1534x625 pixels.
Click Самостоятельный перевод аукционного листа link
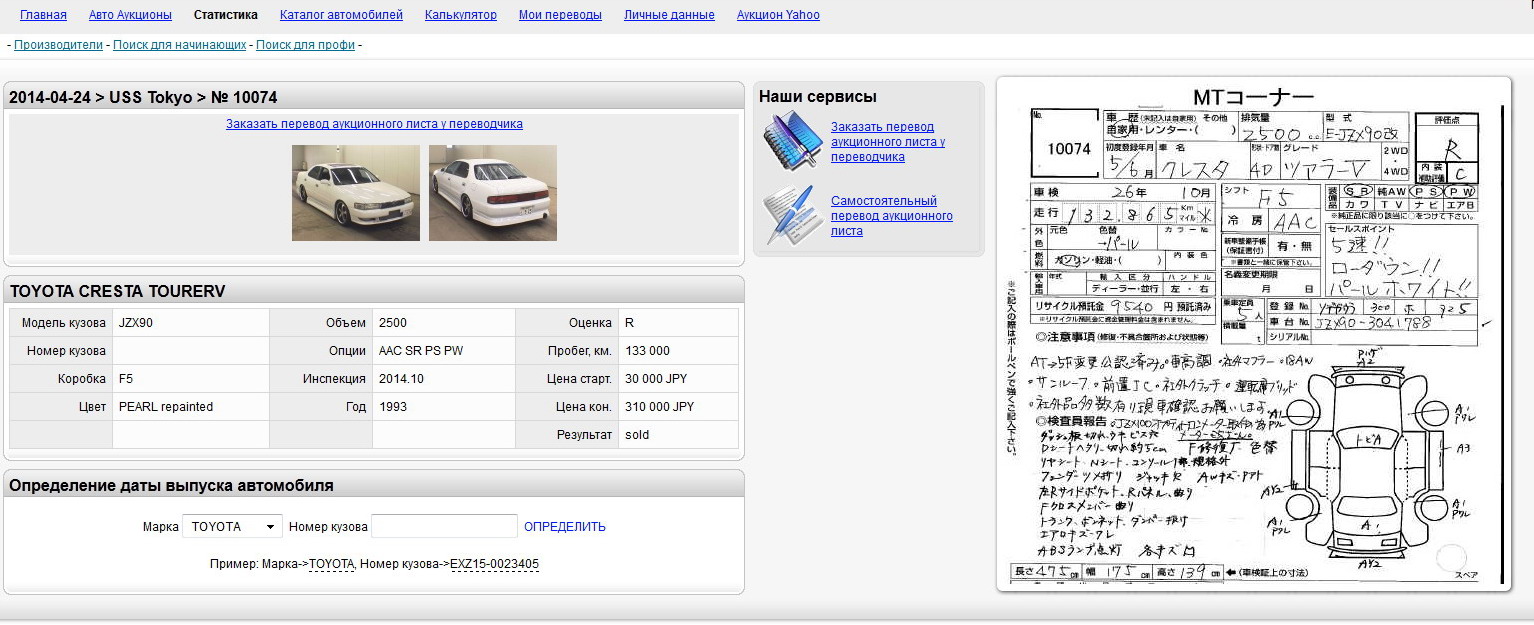coord(891,216)
